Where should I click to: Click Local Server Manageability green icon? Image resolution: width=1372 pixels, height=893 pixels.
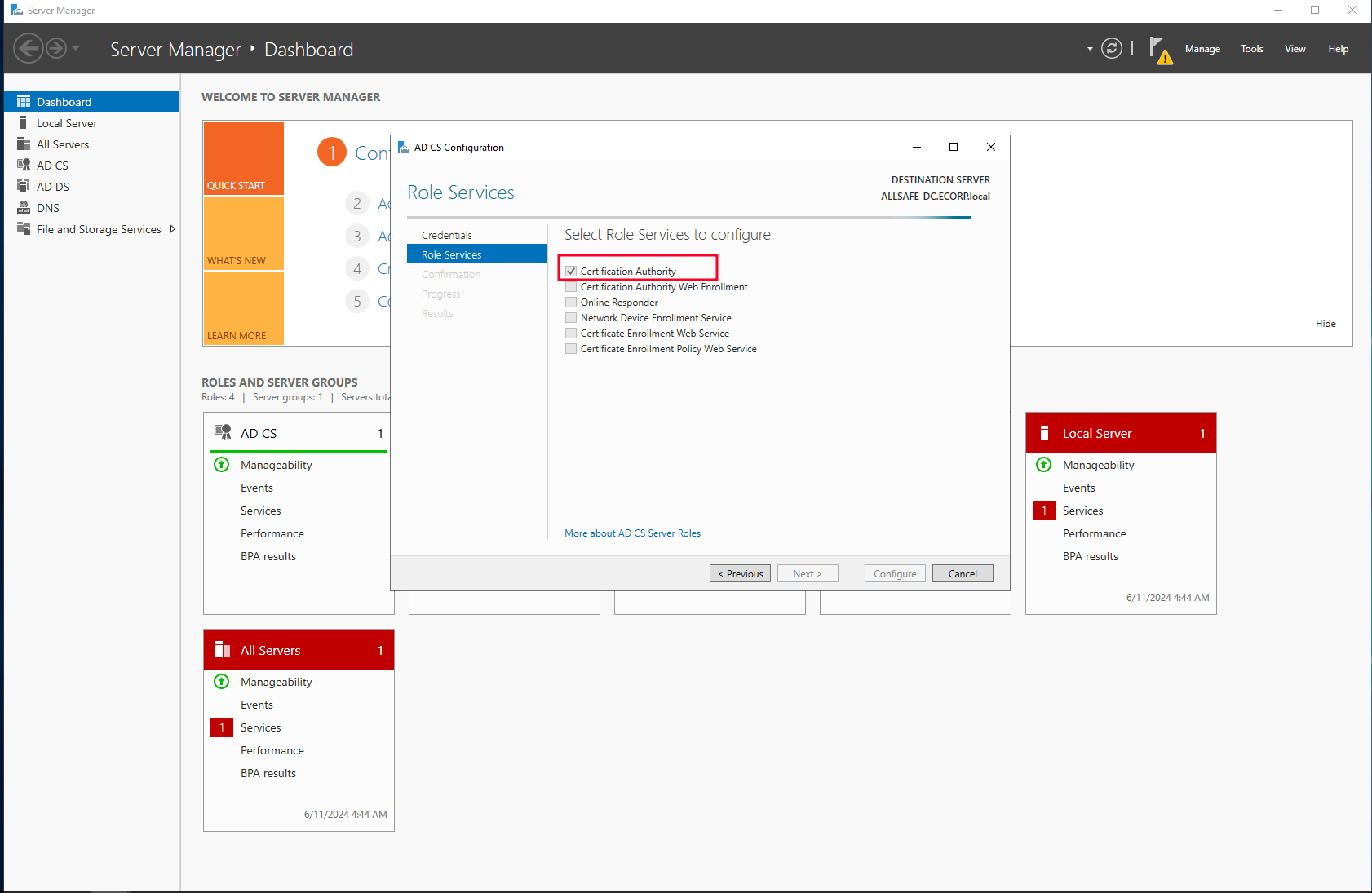(1044, 465)
